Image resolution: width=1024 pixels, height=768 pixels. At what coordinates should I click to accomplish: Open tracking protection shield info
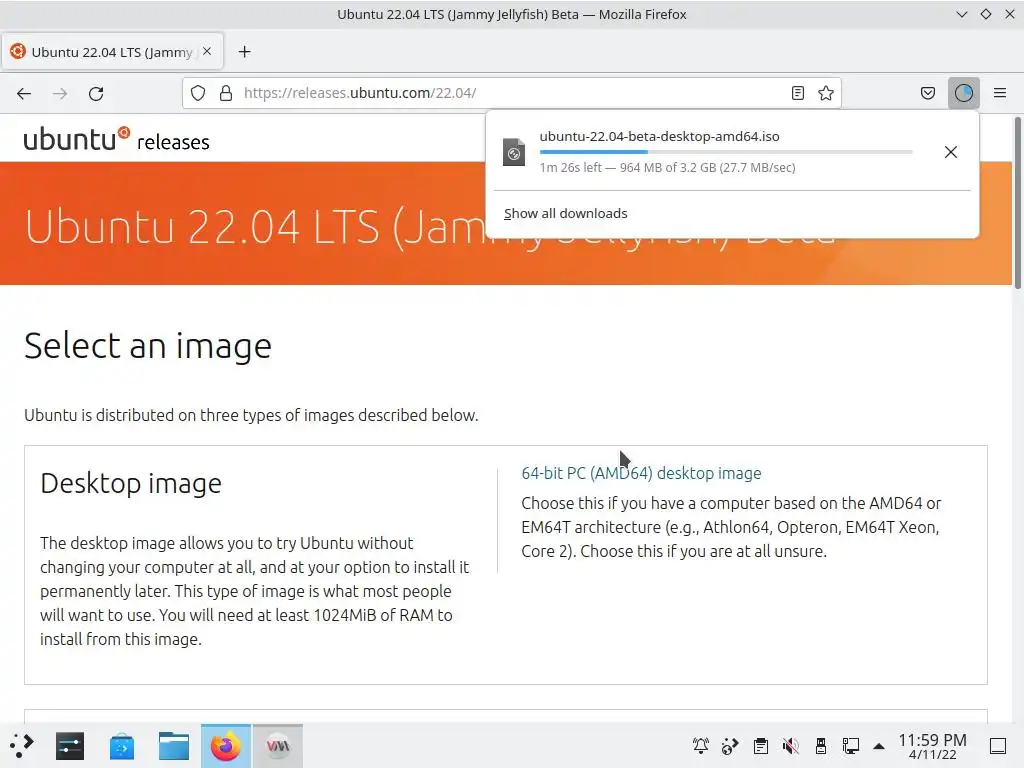(x=198, y=93)
